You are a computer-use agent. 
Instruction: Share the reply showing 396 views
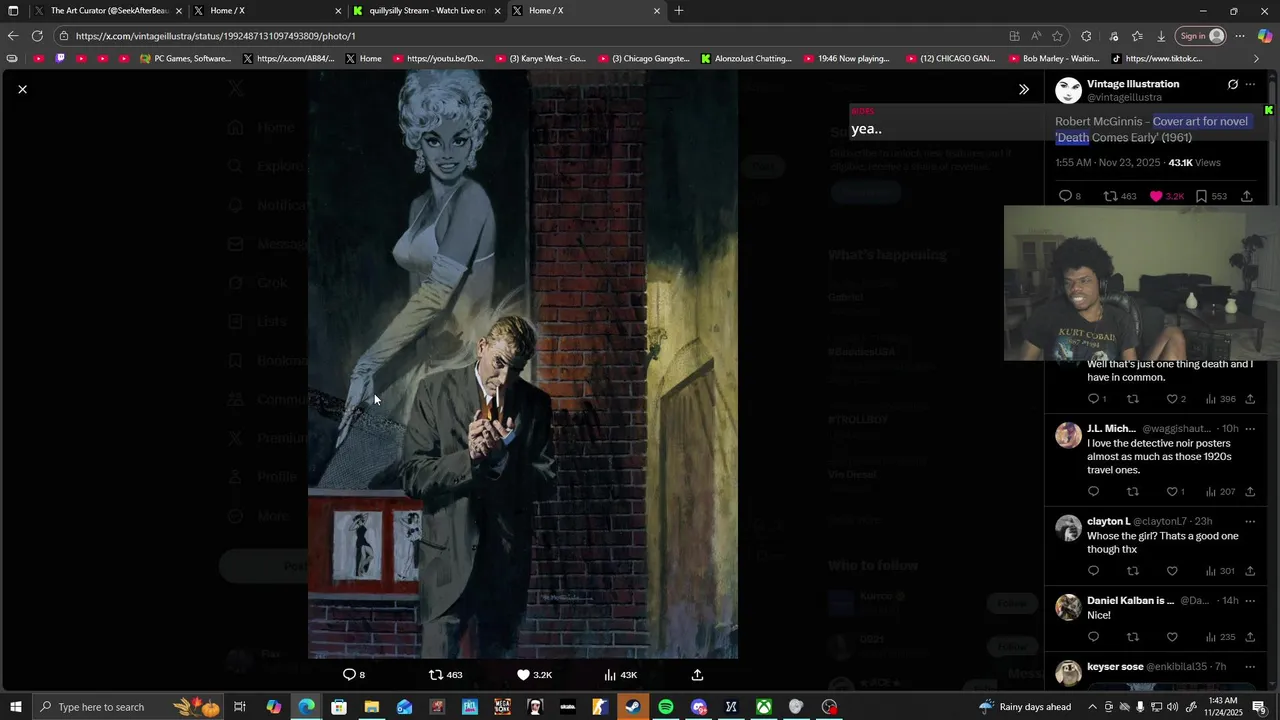[1250, 399]
